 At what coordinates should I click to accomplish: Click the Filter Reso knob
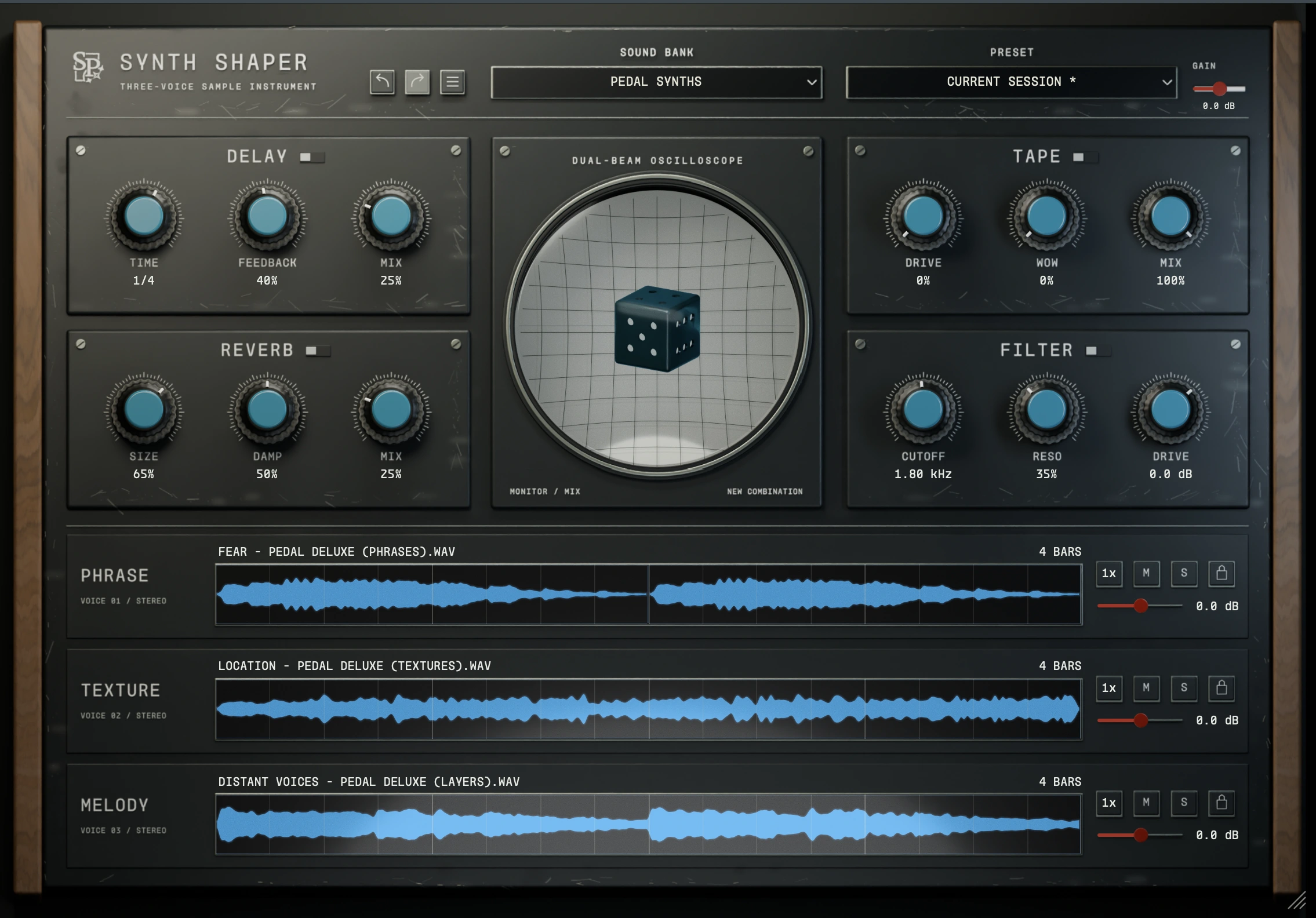(x=1046, y=410)
